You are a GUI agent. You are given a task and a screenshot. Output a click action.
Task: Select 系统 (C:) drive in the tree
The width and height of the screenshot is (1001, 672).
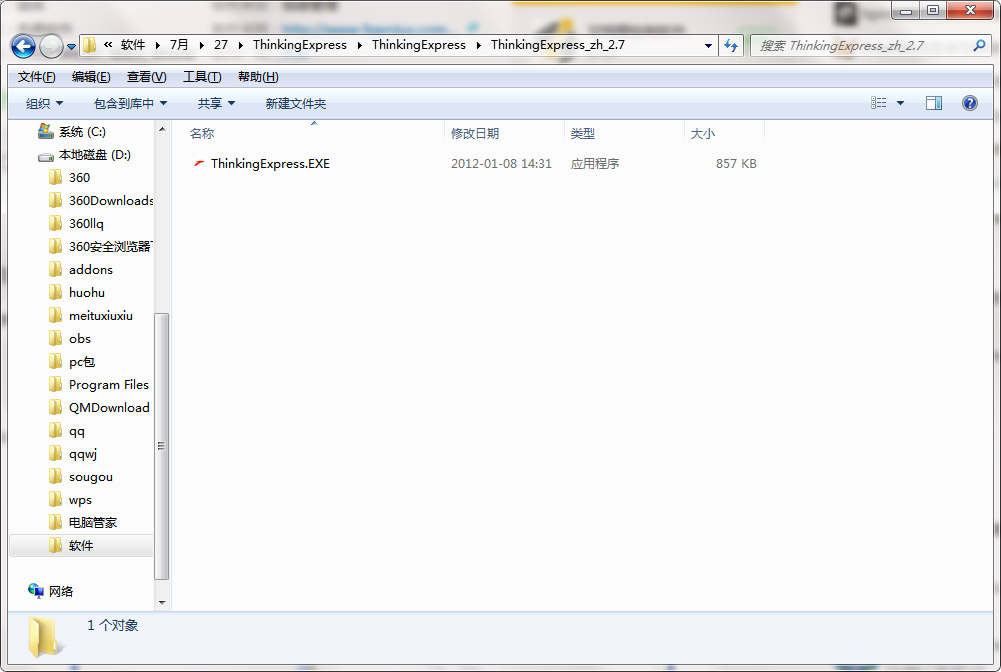click(72, 131)
